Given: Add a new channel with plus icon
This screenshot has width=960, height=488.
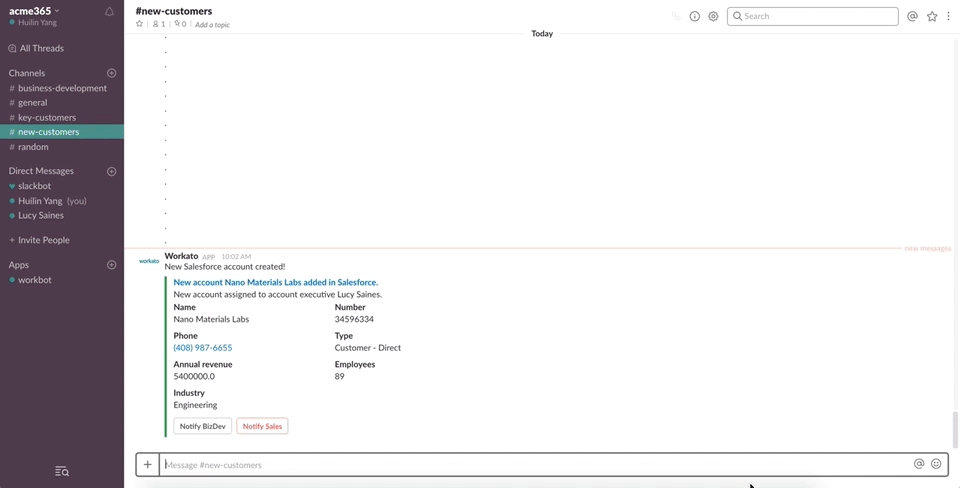Looking at the screenshot, I should 111,73.
